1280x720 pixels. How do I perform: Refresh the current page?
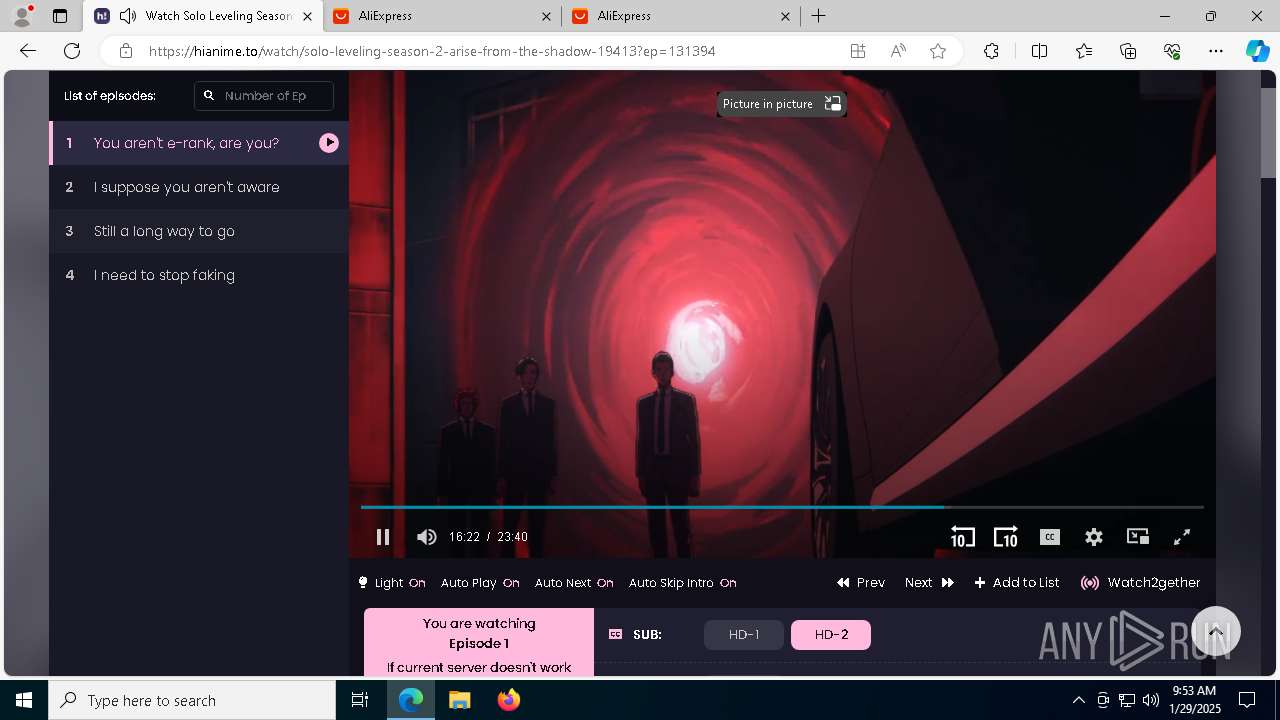point(72,51)
